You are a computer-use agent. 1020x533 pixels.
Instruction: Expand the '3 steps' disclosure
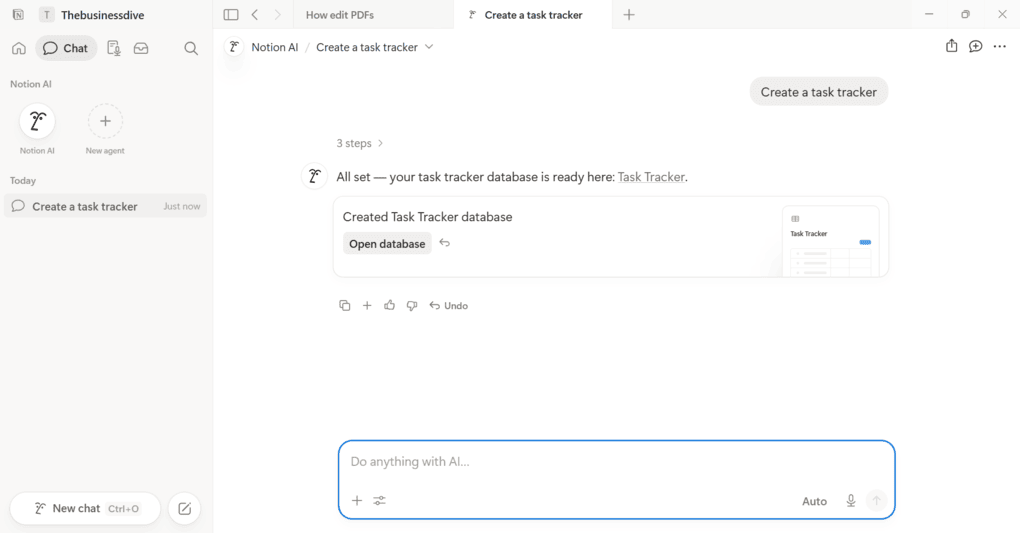[360, 143]
